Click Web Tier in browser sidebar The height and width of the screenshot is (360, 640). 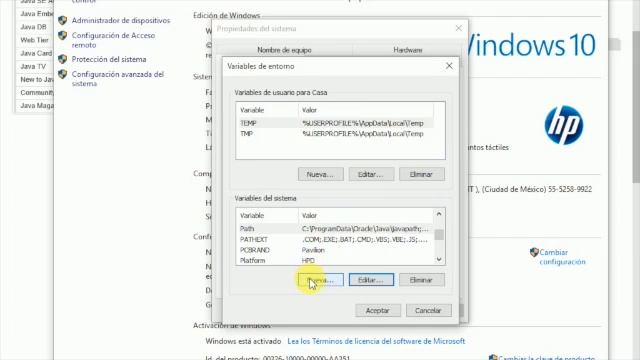34,40
